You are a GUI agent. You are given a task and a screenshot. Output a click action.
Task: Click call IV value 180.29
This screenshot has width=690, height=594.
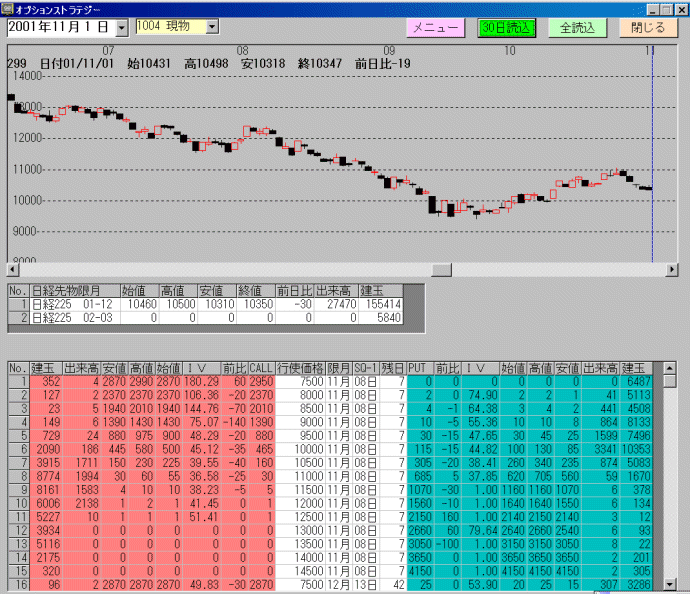(201, 381)
